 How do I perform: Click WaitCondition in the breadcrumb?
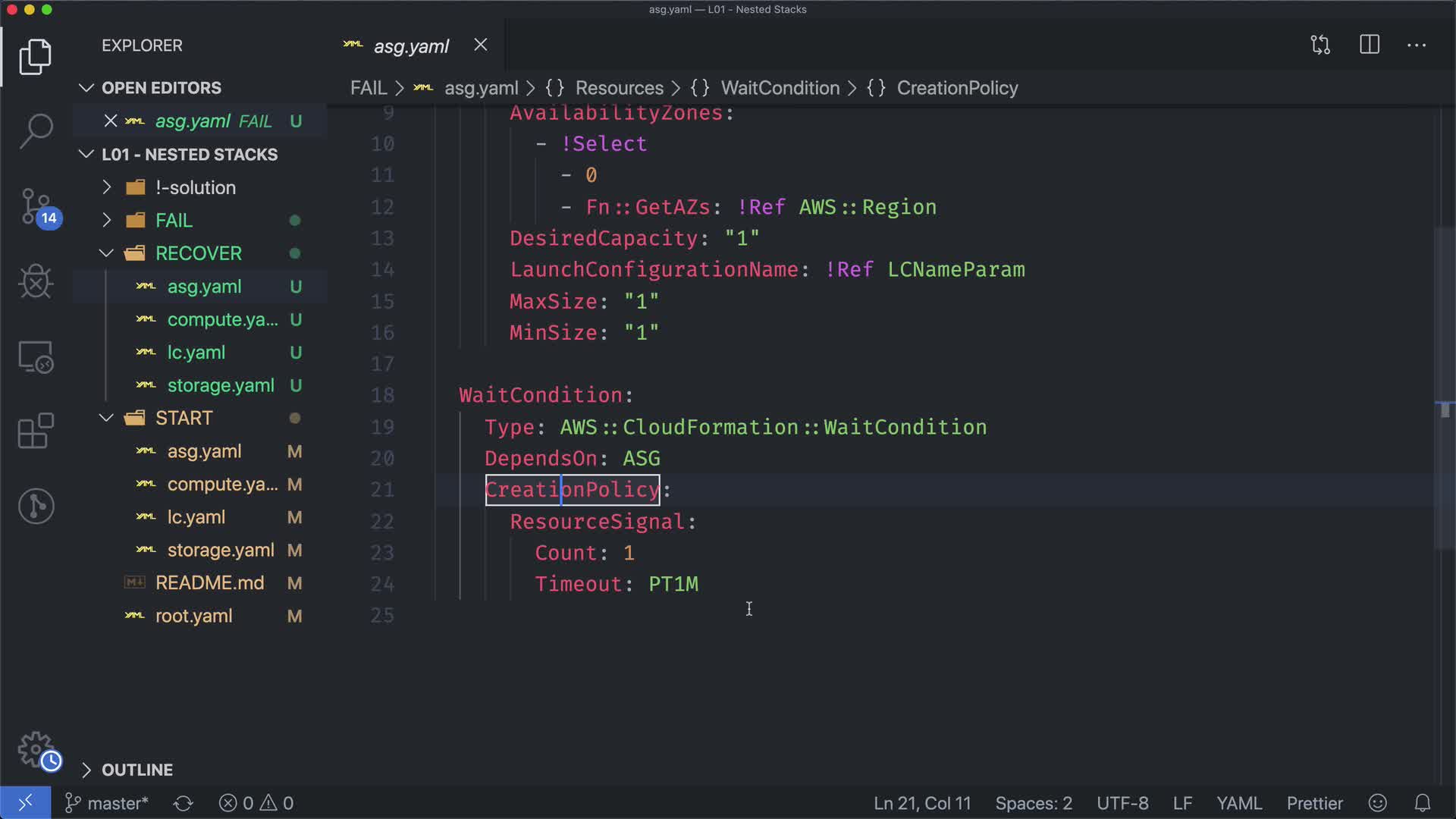tap(780, 88)
